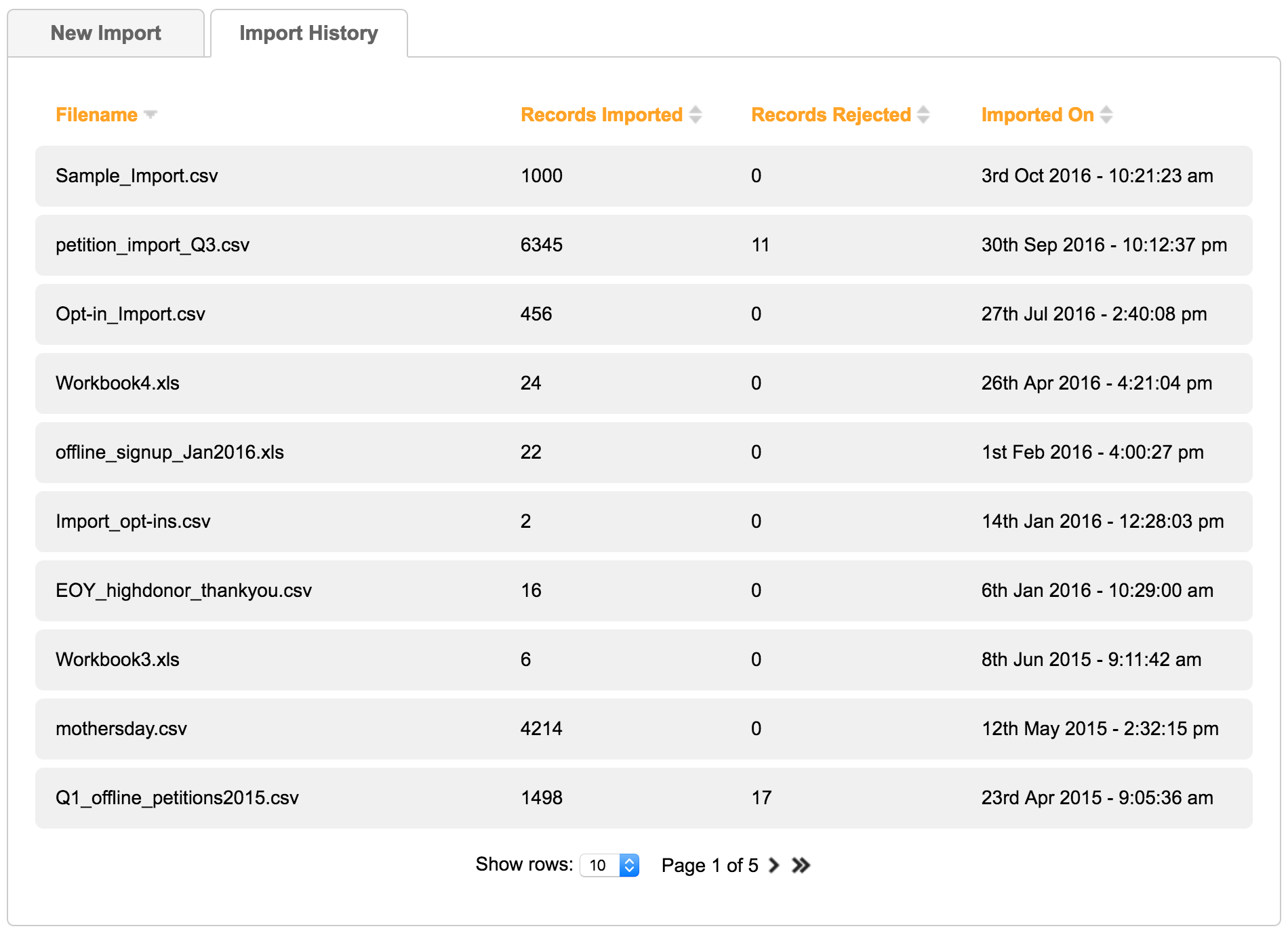The image size is (1288, 935).
Task: Click the Records Imported sort arrows icon
Action: pos(695,115)
